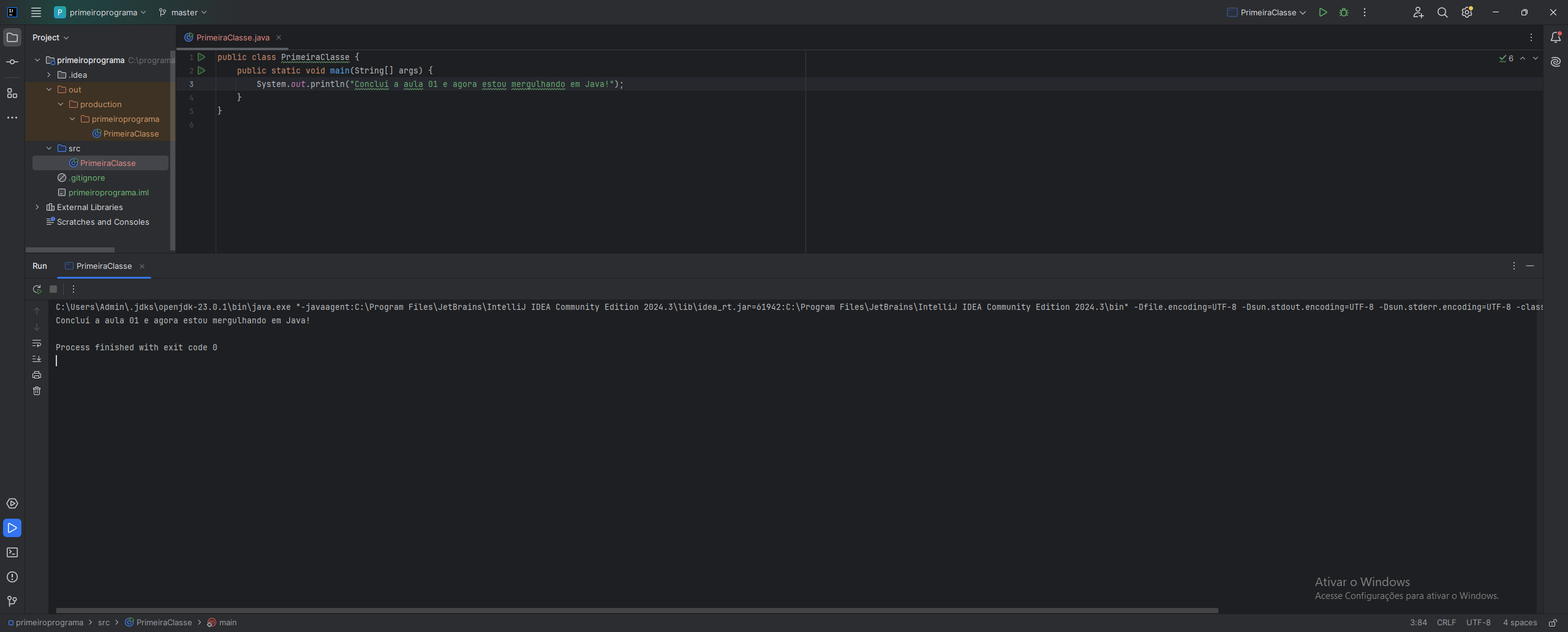Screen dimensions: 1568x632
Task: Click the 3:84 cursor position indicator
Action: click(1418, 623)
